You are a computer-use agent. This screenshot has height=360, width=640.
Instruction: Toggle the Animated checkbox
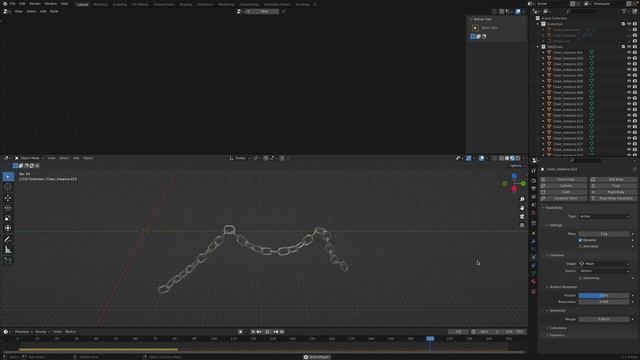580,247
